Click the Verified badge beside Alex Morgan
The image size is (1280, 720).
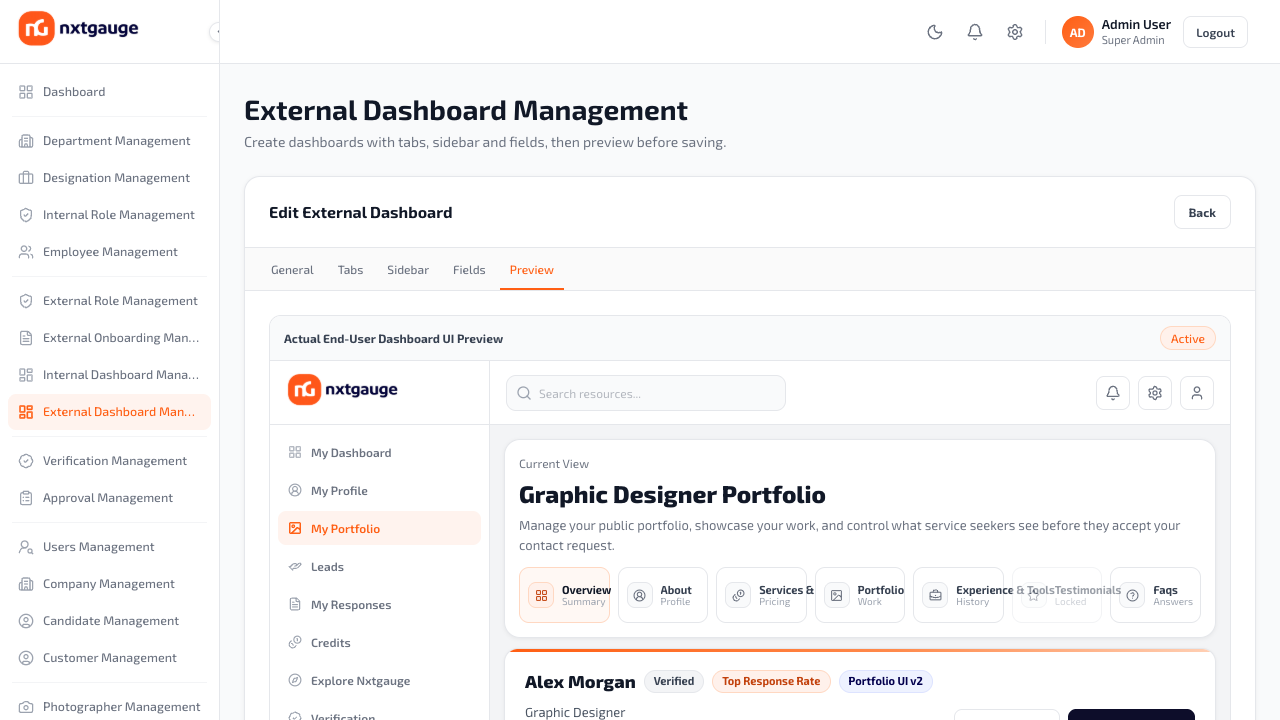tap(674, 682)
